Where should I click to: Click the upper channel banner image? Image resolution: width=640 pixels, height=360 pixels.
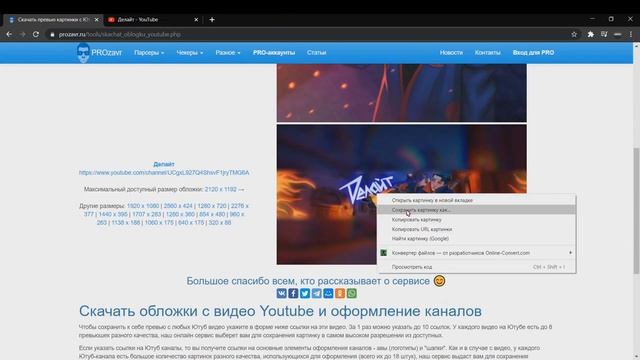point(402,93)
